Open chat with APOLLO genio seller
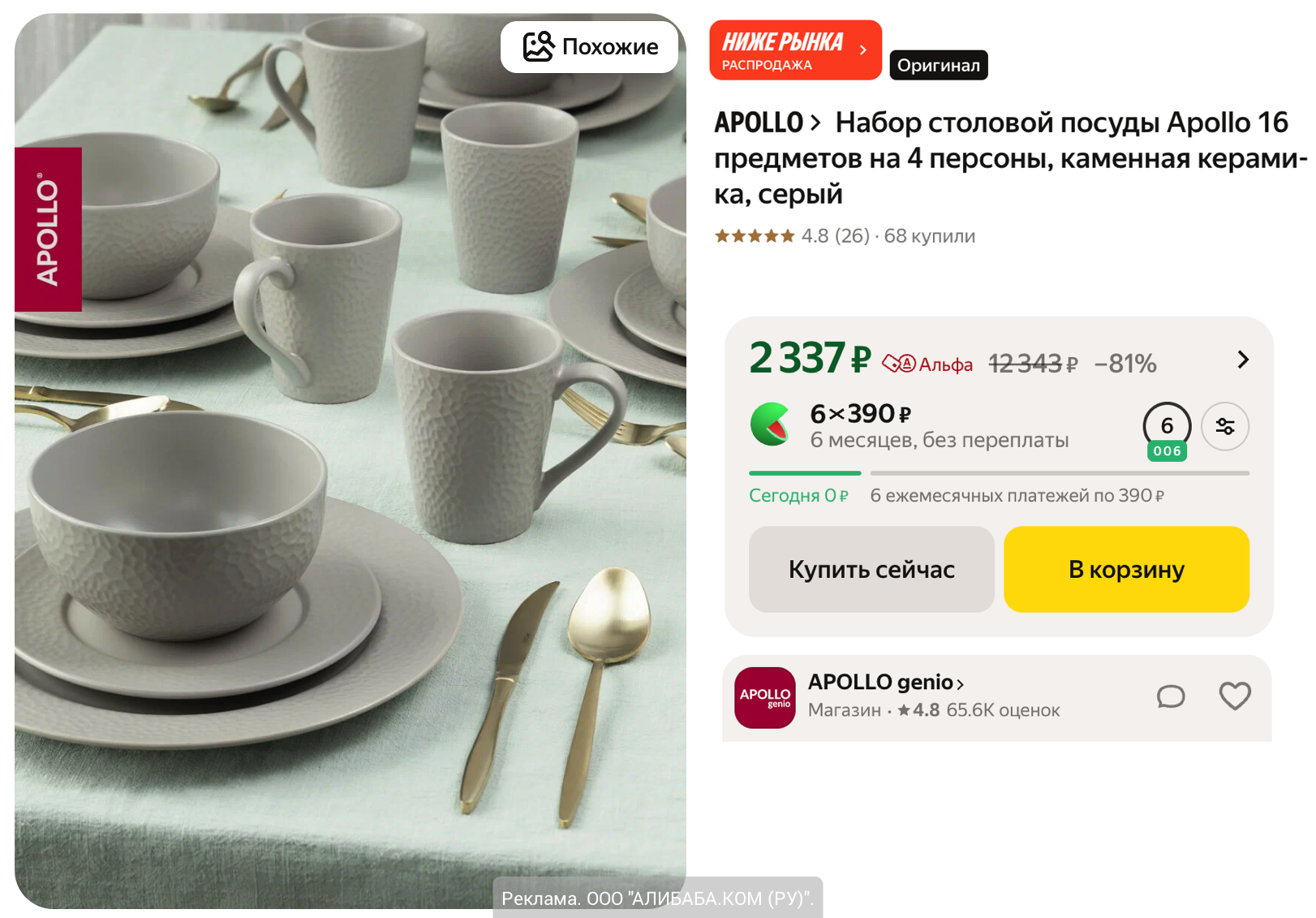Viewport: 1316px width, 918px height. pyautogui.click(x=1170, y=696)
